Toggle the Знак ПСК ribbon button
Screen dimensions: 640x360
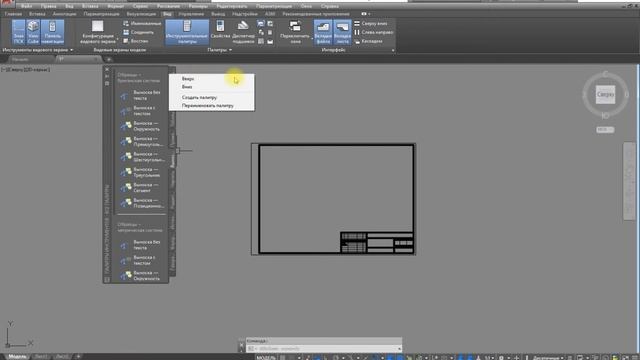19,32
